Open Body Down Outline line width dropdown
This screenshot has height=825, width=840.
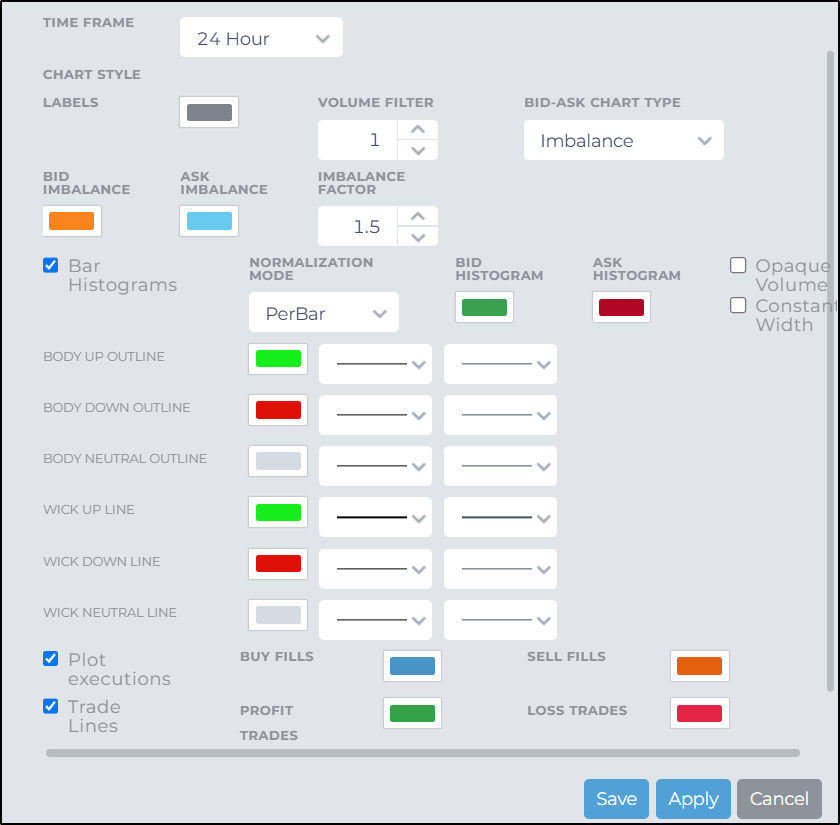click(500, 415)
